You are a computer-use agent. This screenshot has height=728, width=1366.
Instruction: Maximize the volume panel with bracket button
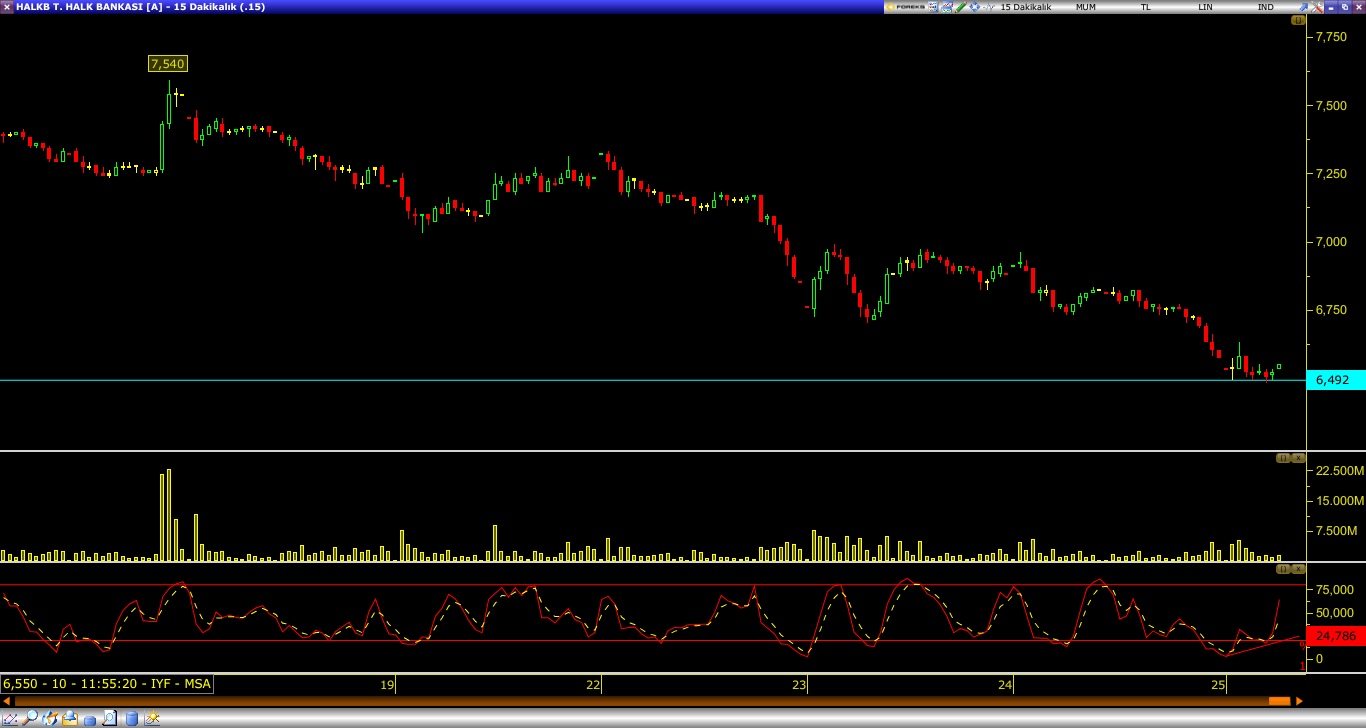[1283, 458]
